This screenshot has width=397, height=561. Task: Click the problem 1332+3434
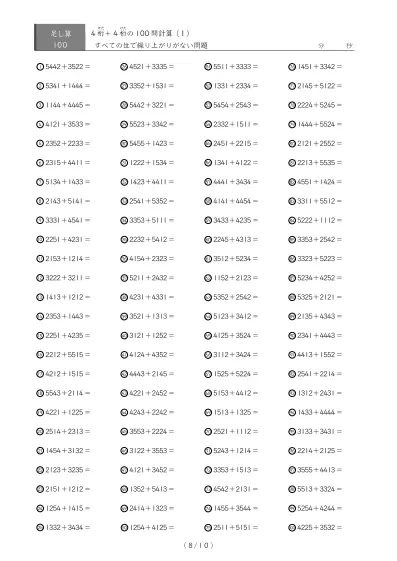pos(68,527)
